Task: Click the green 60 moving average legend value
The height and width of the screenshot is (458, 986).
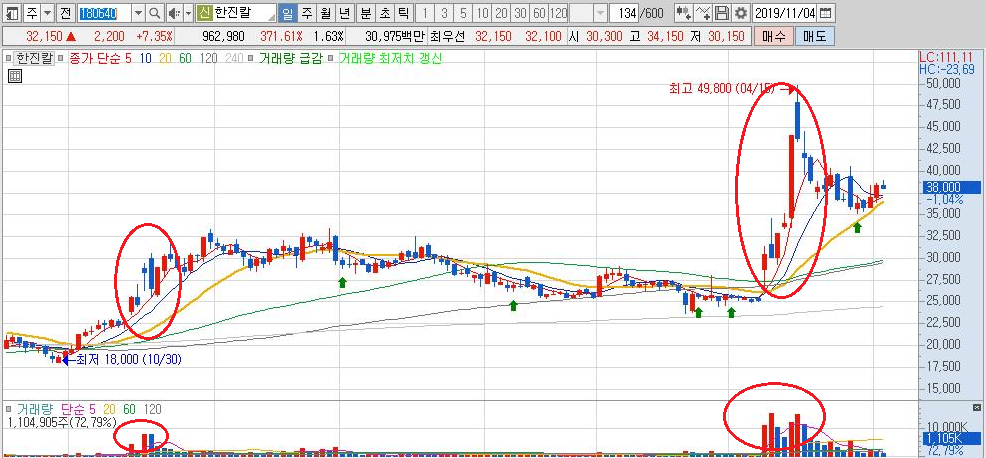Action: point(186,59)
